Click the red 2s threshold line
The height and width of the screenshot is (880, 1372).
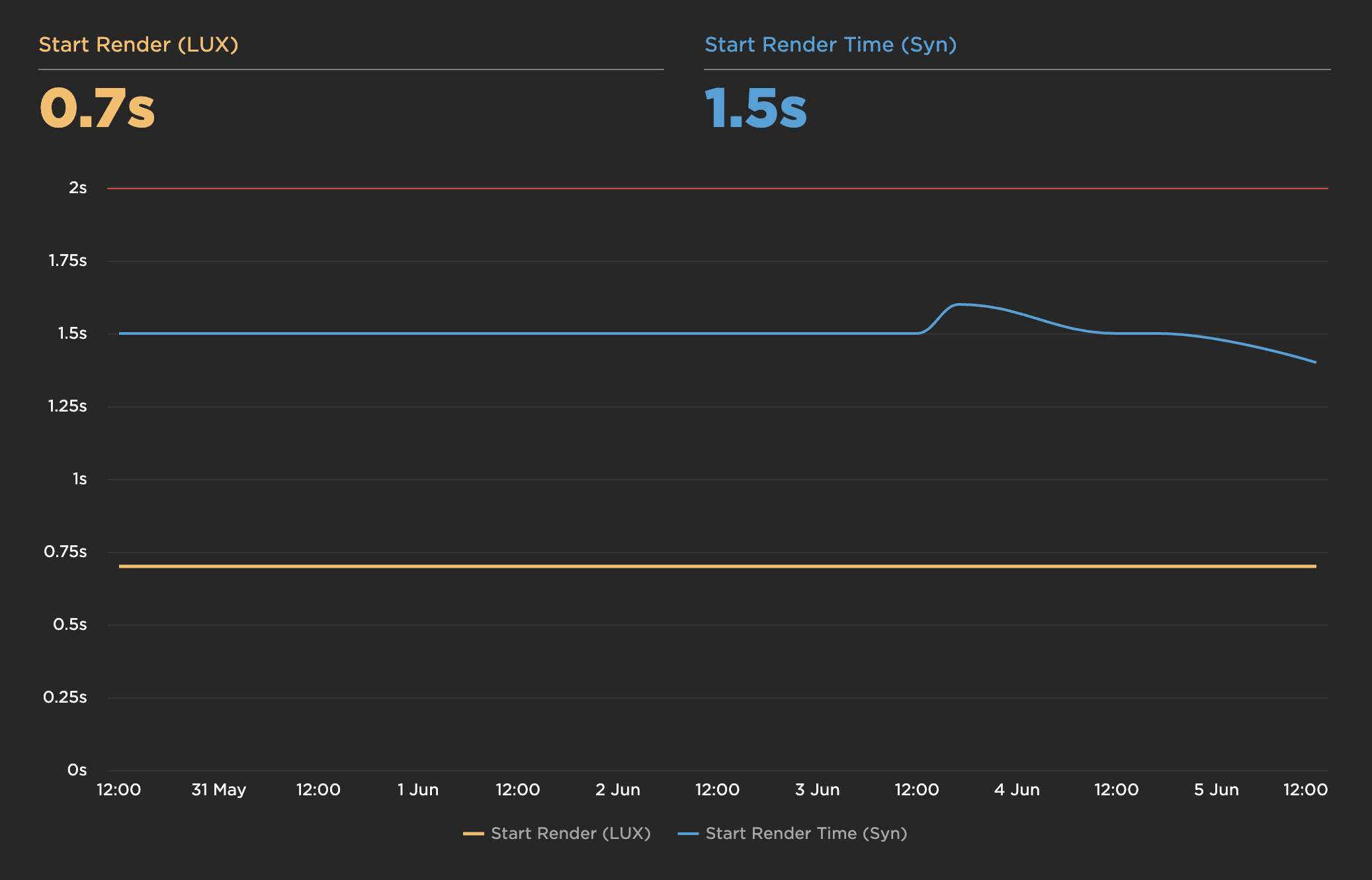click(717, 189)
